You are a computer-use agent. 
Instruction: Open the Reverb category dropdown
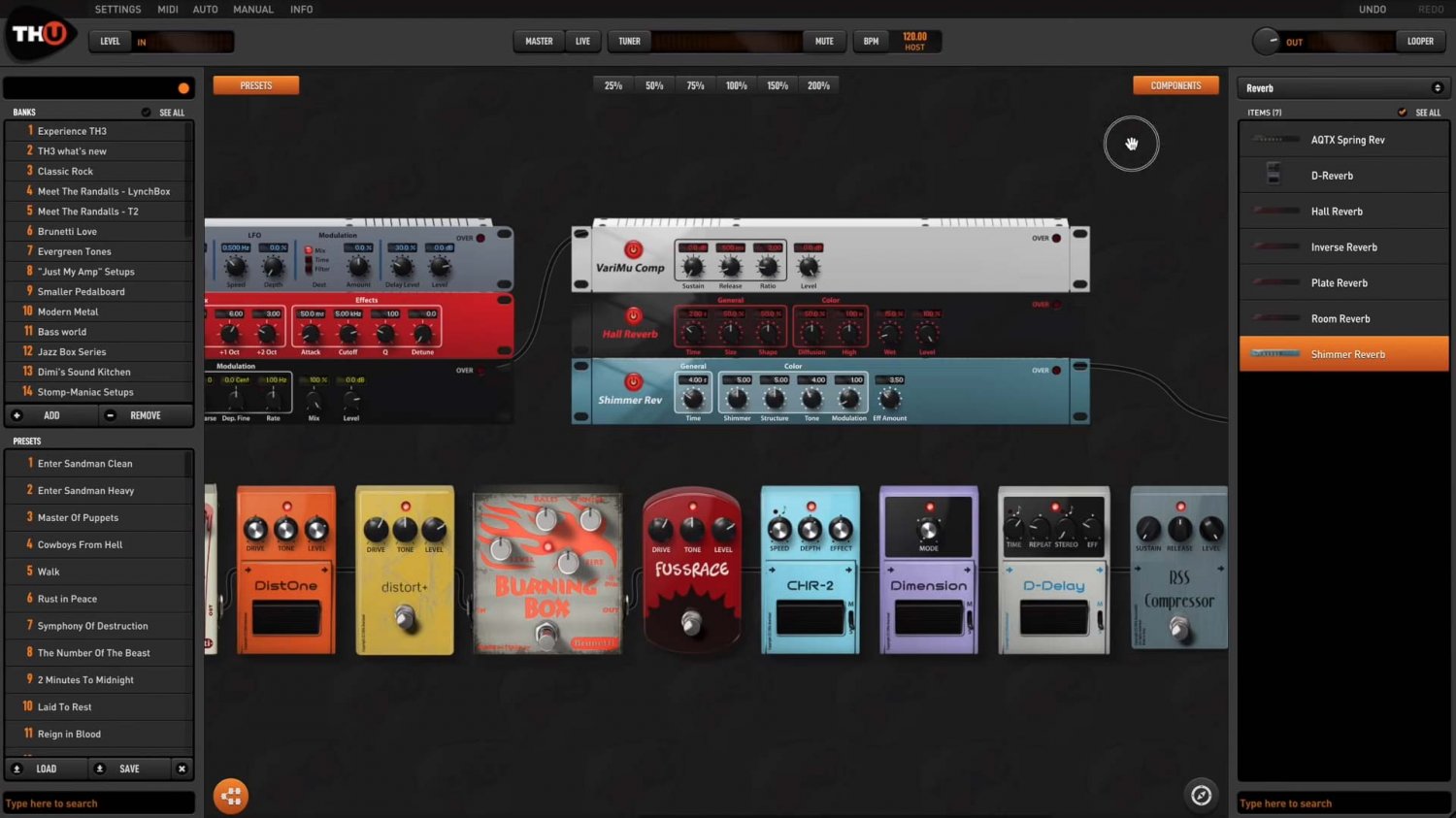tap(1343, 88)
